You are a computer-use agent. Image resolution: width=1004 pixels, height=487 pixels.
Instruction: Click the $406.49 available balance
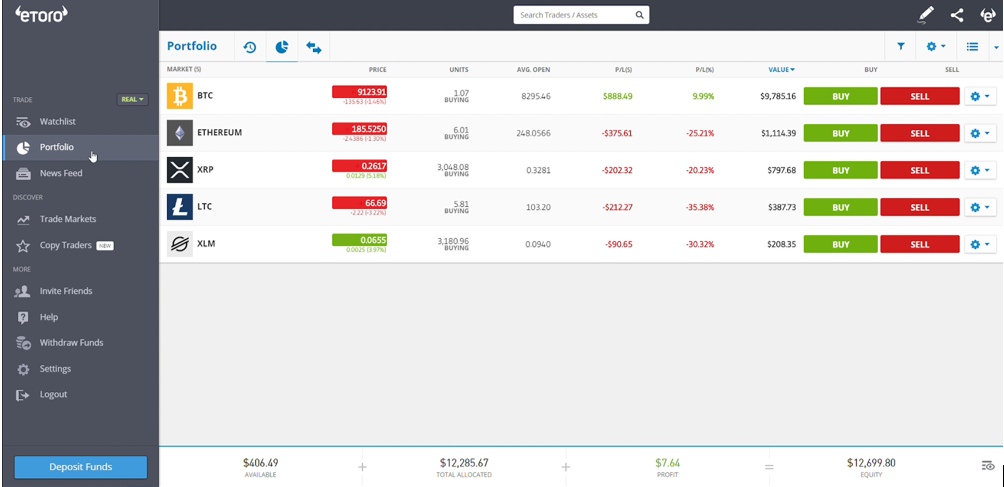click(x=261, y=462)
